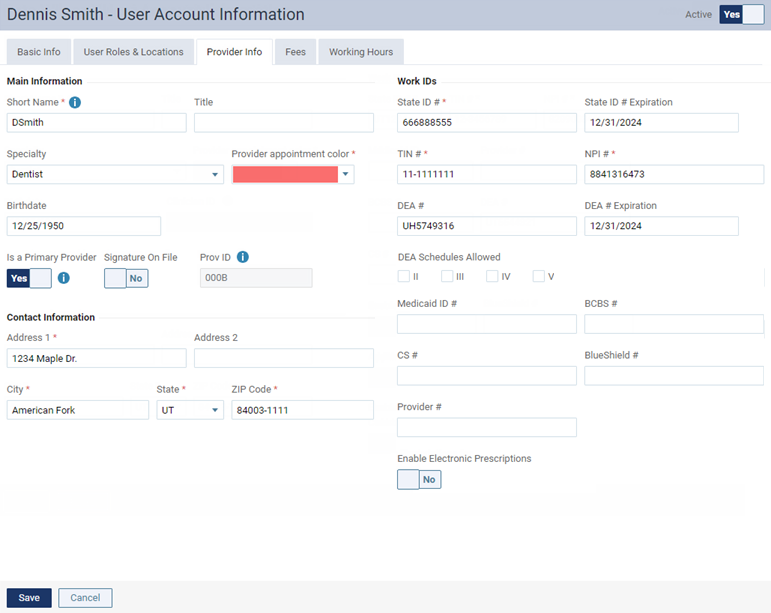This screenshot has height=613, width=771.
Task: Click the info icon beside Primary Provider toggle
Action: (x=63, y=278)
